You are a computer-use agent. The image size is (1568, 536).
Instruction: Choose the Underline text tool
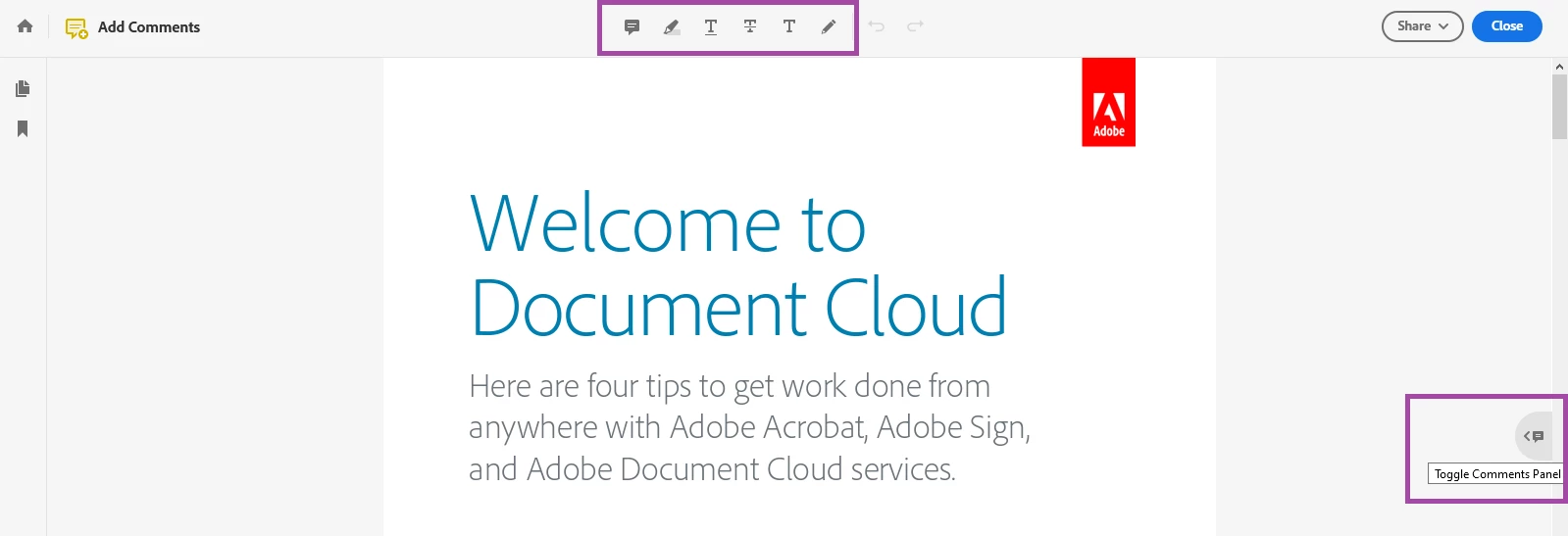click(711, 26)
